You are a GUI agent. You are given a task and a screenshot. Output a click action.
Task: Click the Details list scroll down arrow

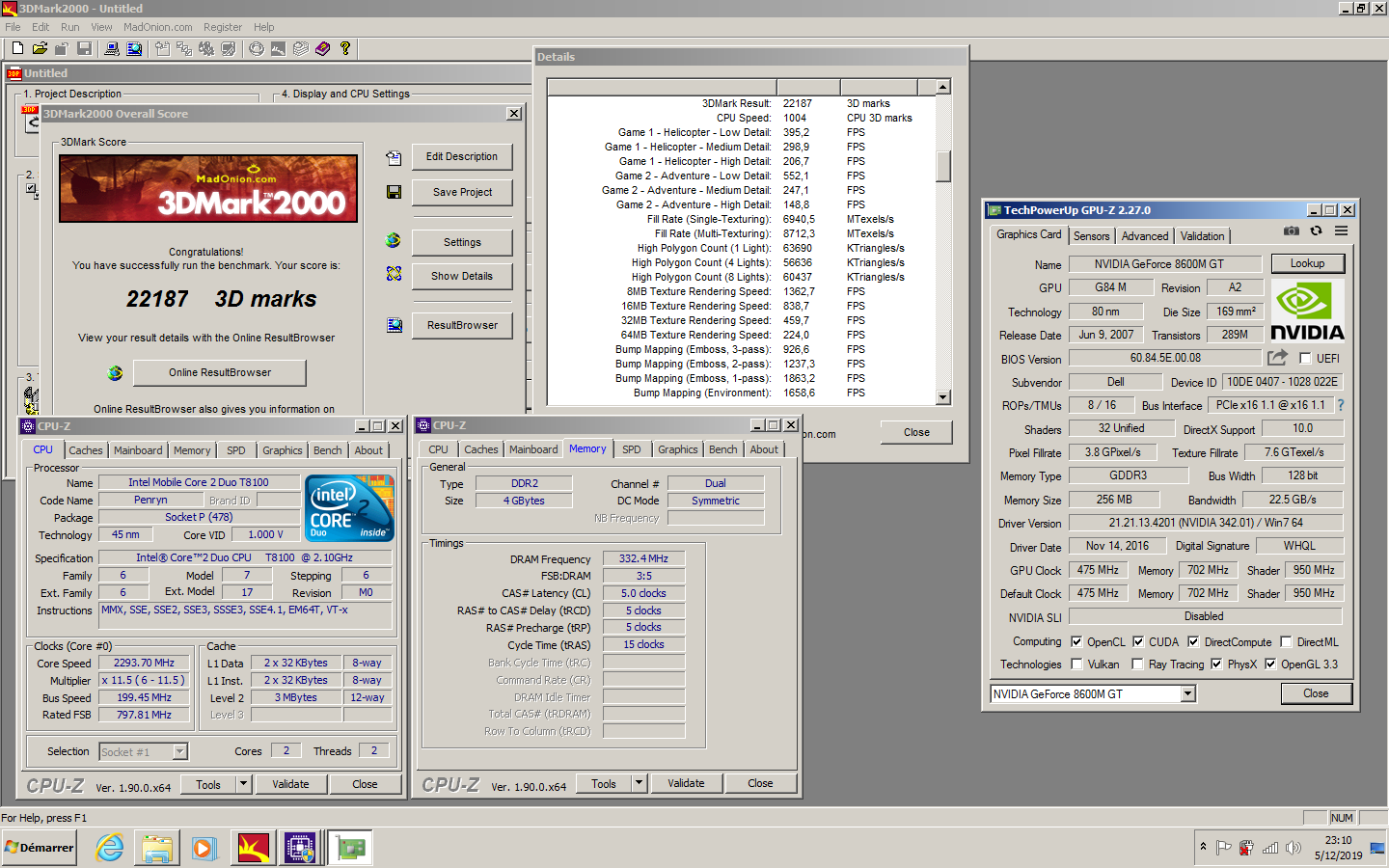tap(943, 397)
